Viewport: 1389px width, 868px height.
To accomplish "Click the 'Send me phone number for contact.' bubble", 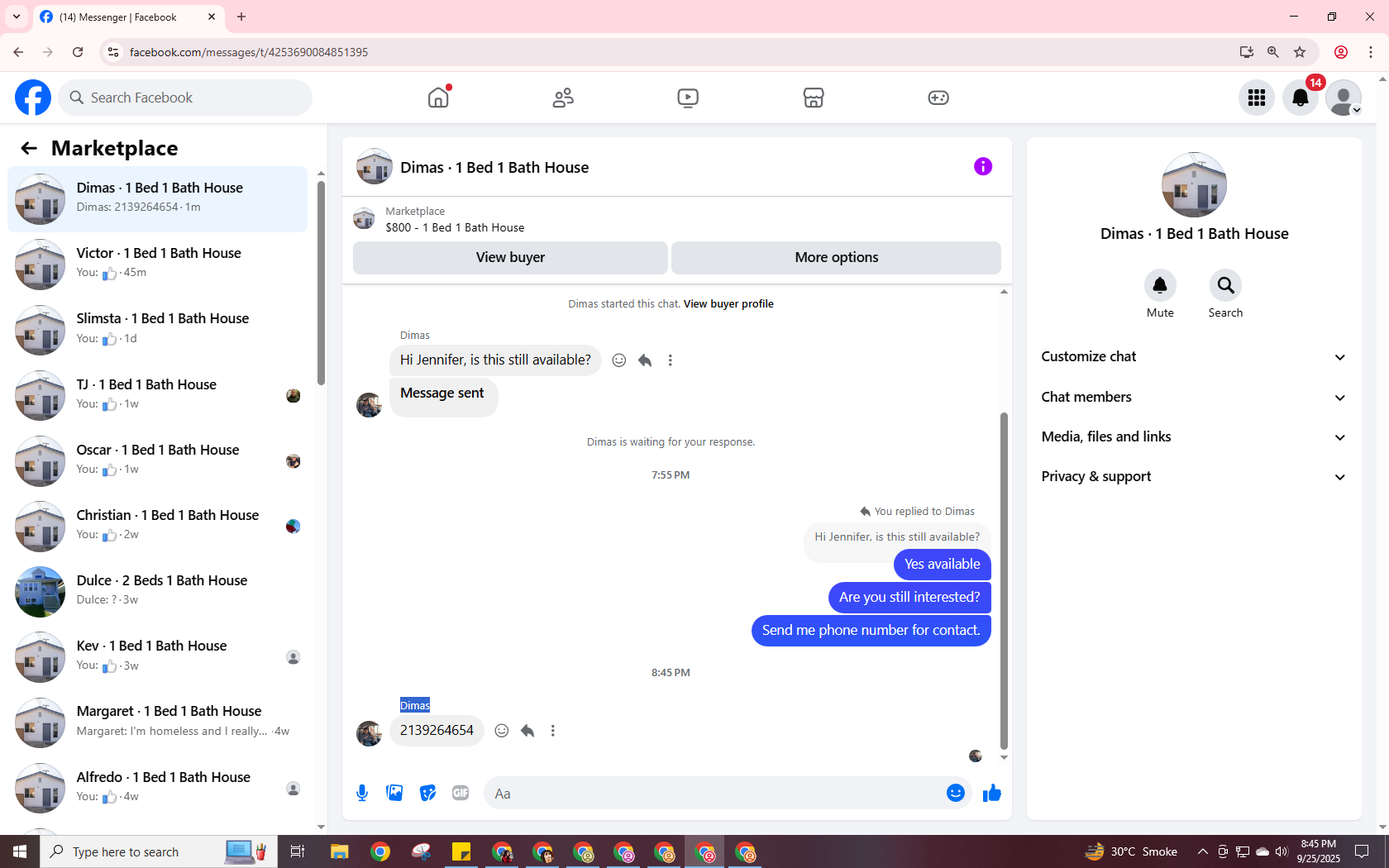I will pos(871,631).
